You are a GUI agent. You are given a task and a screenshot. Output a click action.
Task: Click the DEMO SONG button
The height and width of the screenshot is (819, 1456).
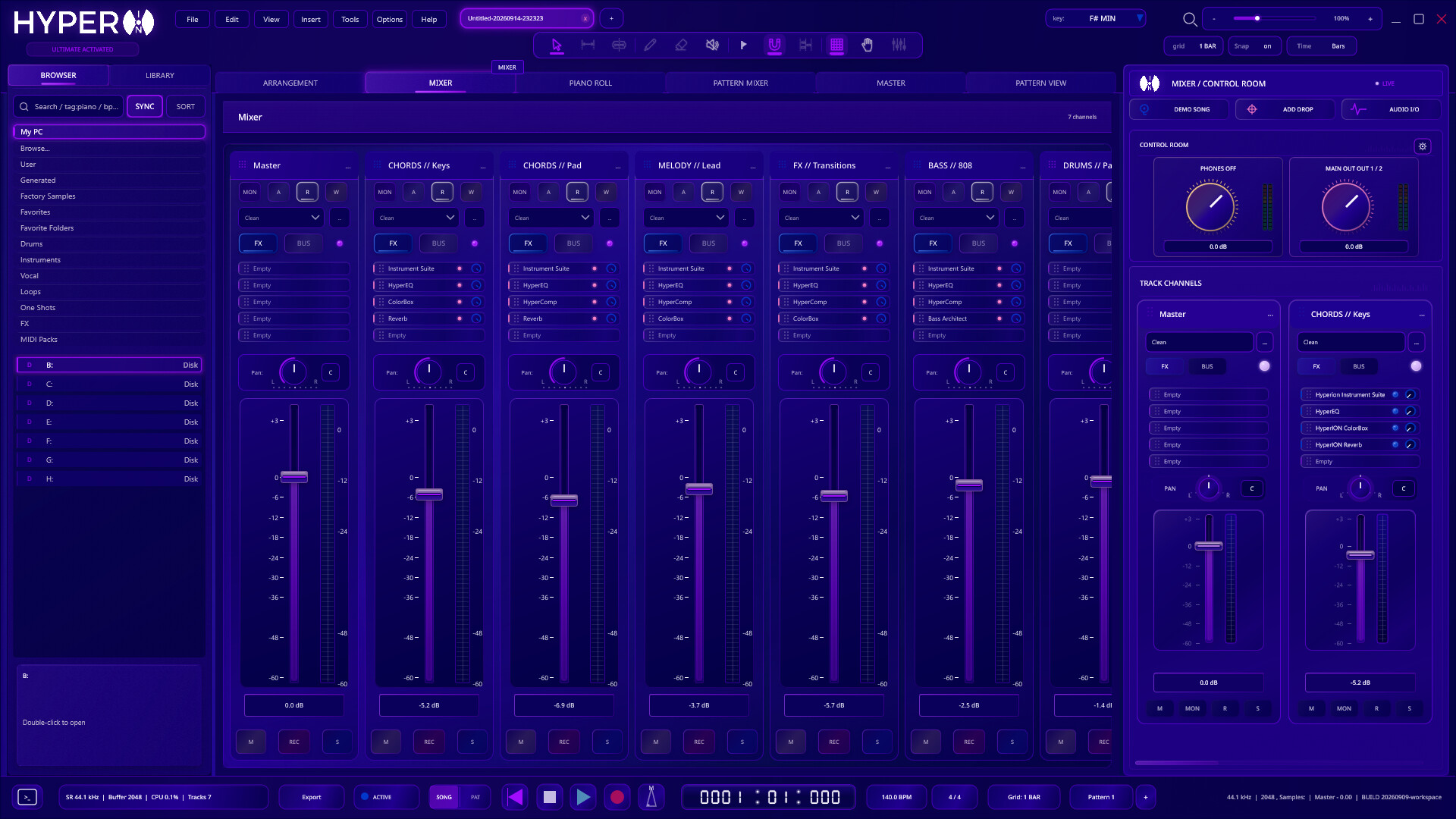(1179, 109)
